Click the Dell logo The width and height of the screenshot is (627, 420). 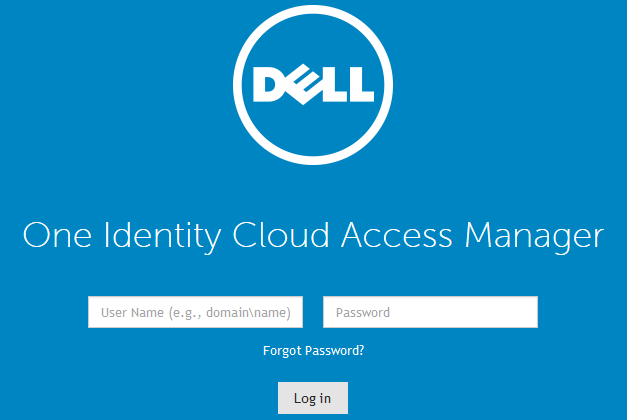[x=313, y=87]
